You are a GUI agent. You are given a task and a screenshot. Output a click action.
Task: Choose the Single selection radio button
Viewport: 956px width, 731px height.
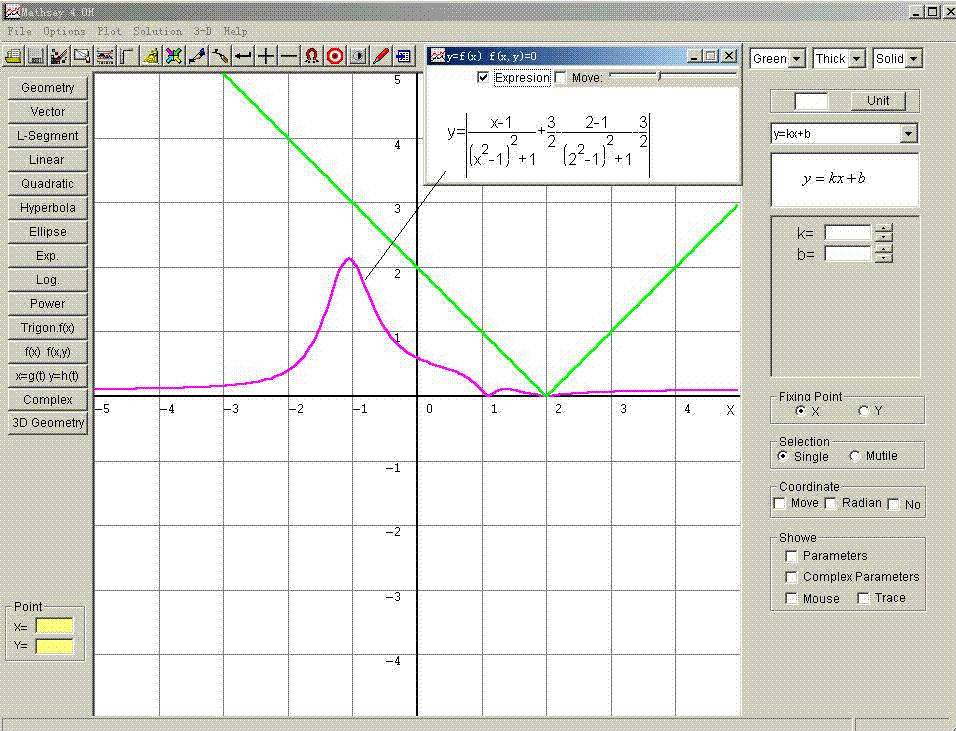coord(783,456)
